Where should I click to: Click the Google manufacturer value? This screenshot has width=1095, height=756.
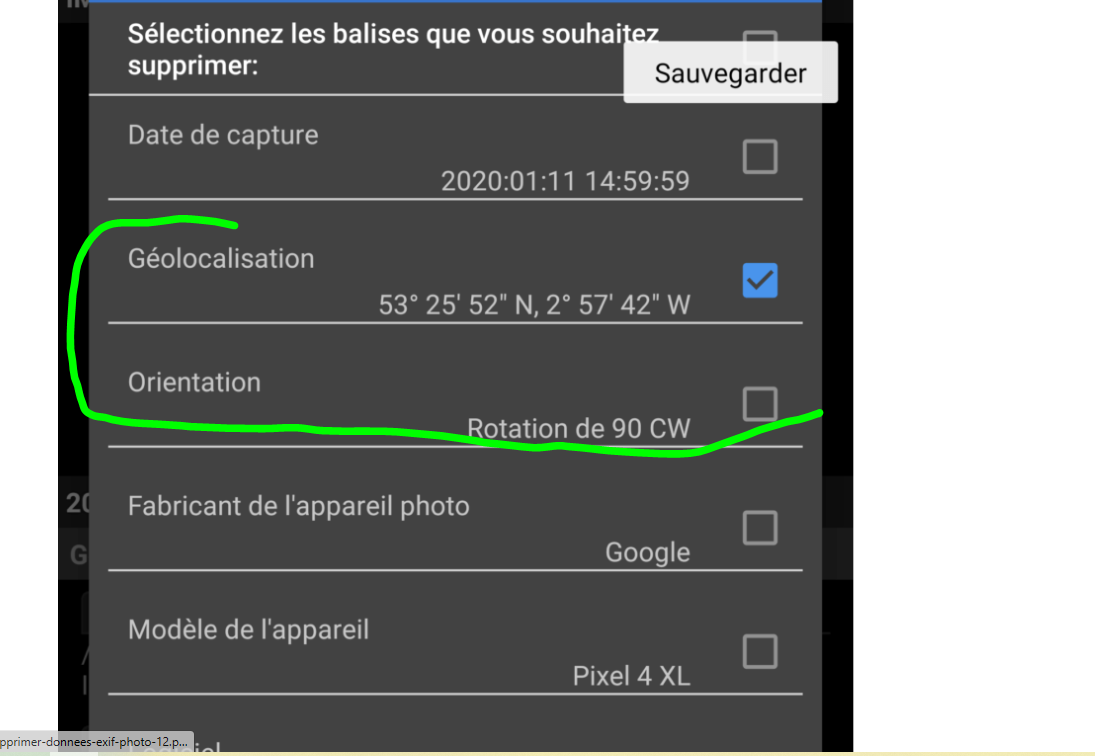(647, 552)
